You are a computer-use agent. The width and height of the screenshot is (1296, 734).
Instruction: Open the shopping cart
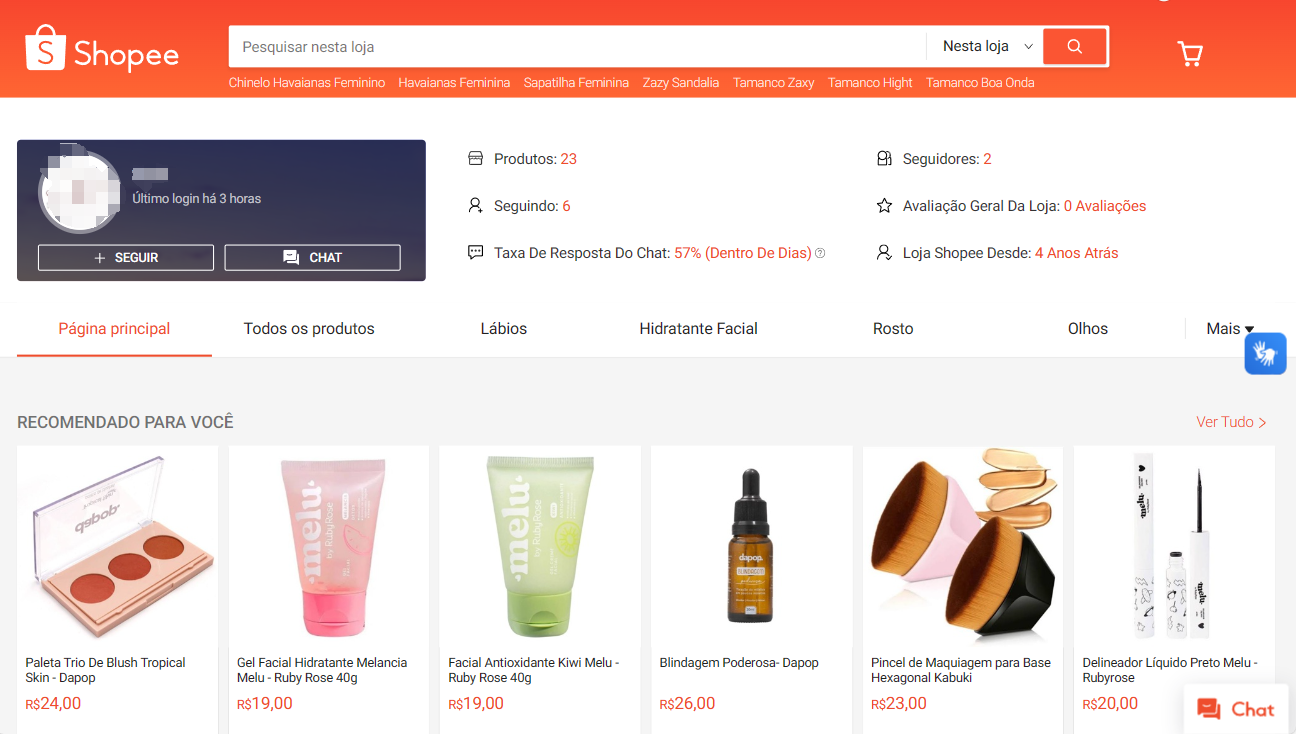tap(1190, 53)
